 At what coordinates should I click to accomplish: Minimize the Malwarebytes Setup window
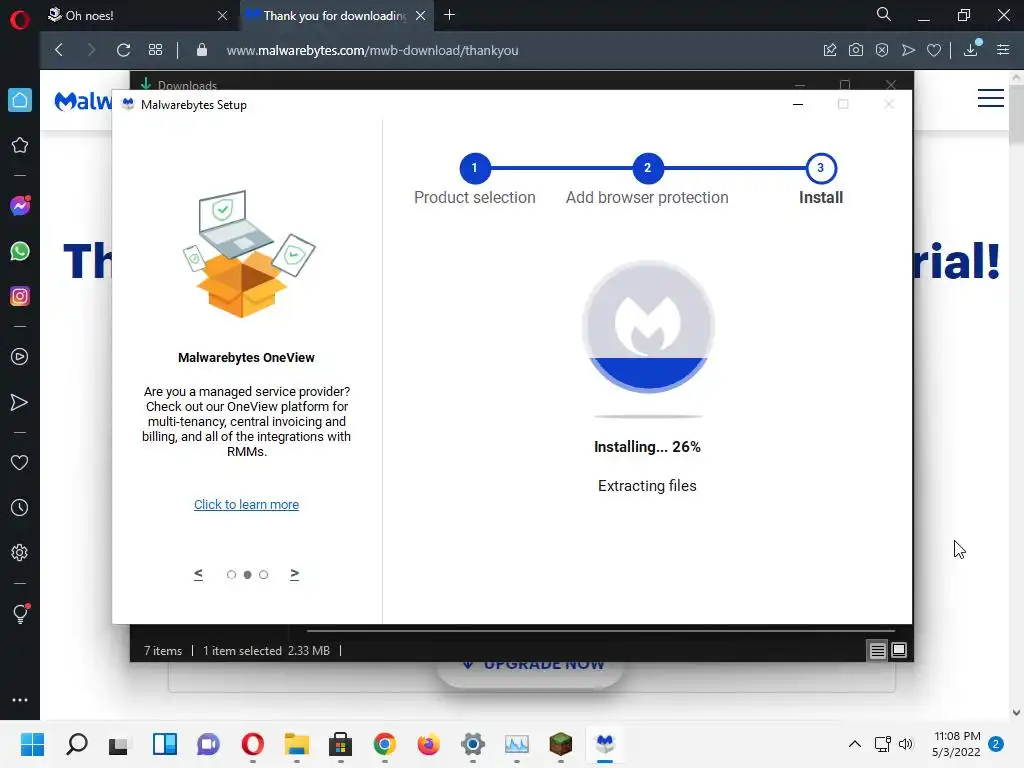click(x=798, y=104)
